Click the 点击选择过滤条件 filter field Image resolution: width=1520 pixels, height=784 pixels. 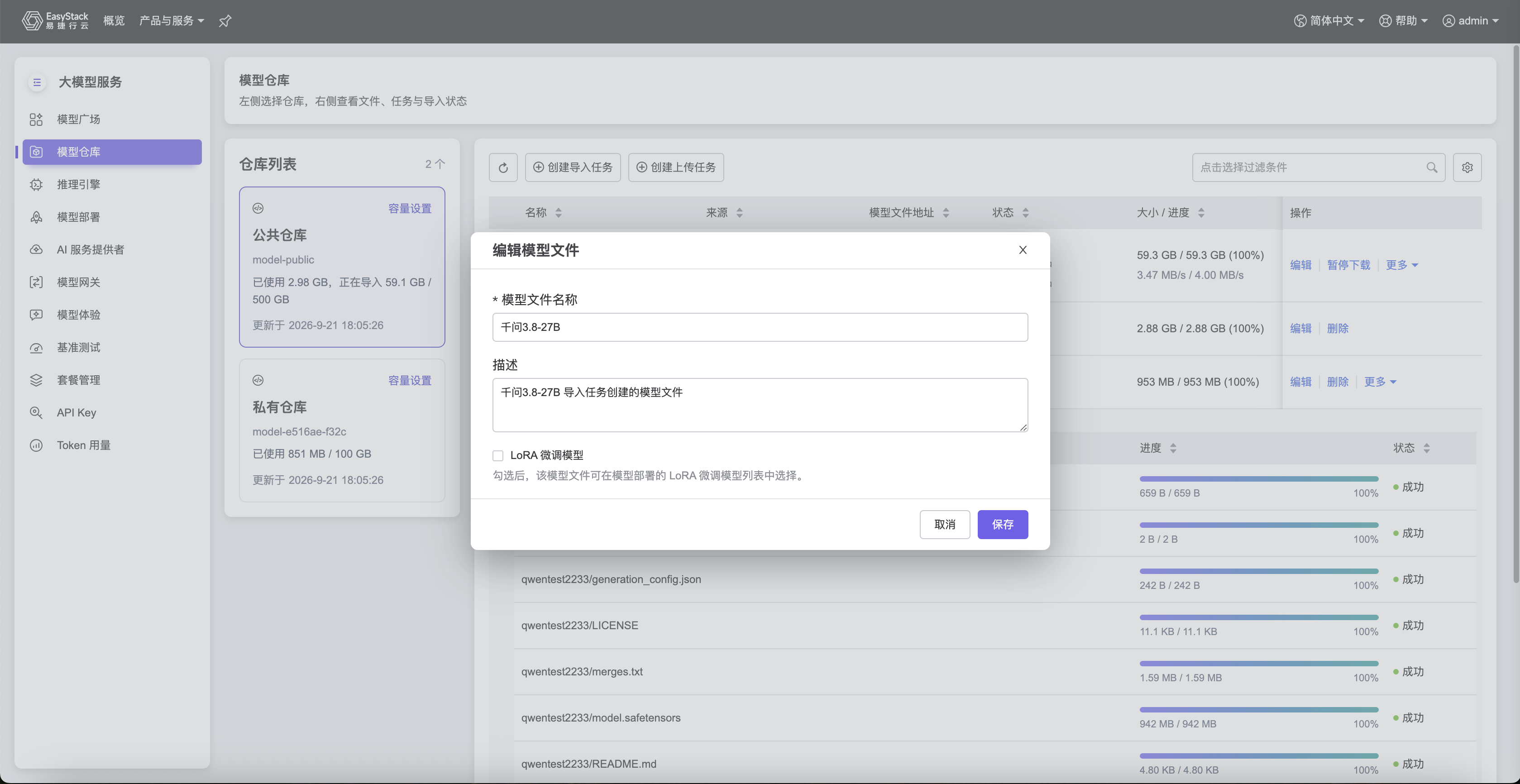click(x=1318, y=167)
